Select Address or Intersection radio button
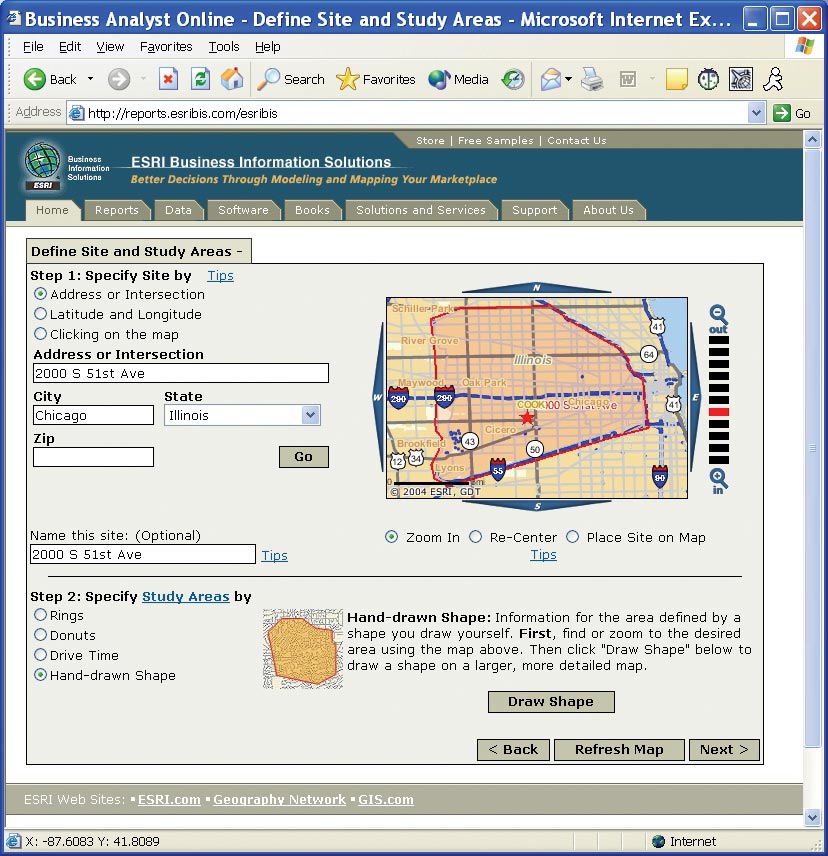This screenshot has height=856, width=828. click(40, 294)
